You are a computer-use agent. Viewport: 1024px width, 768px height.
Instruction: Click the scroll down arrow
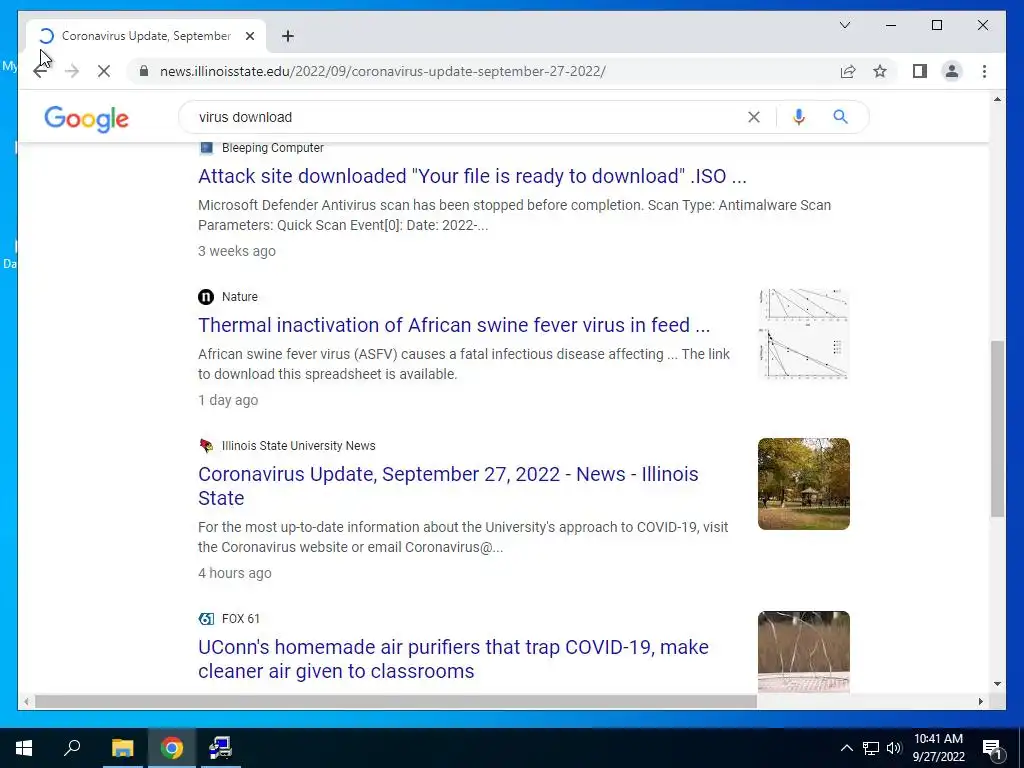pos(997,684)
